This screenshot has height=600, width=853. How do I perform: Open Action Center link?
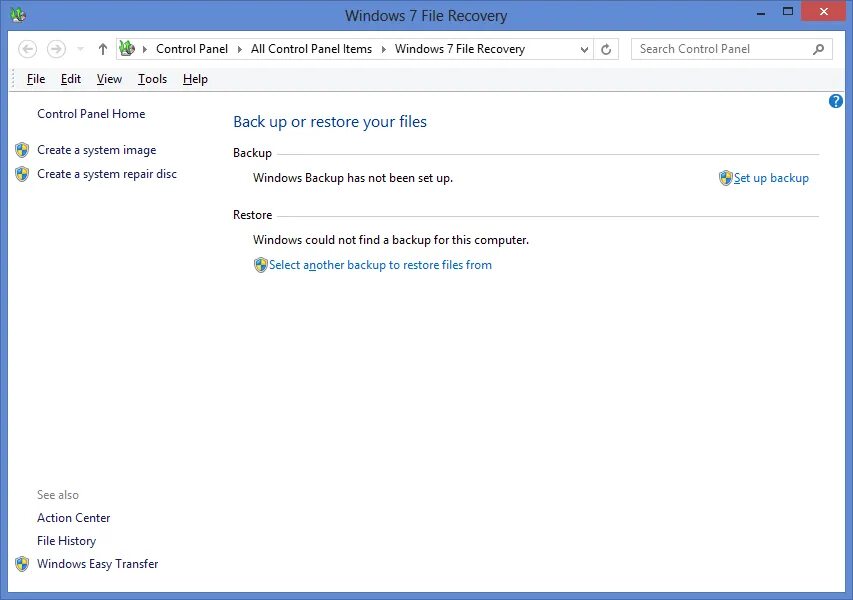[x=73, y=518]
